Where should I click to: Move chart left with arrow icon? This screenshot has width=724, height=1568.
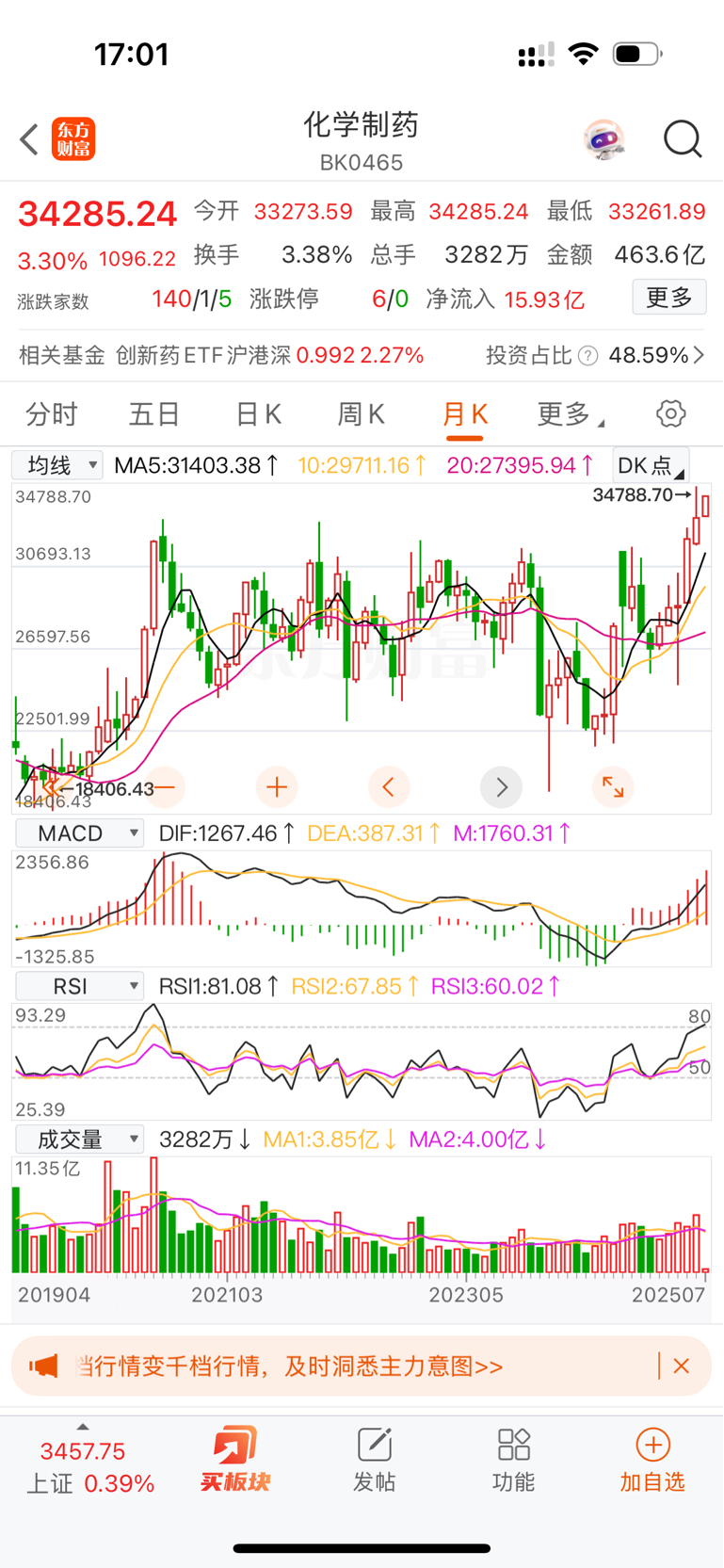(x=389, y=786)
